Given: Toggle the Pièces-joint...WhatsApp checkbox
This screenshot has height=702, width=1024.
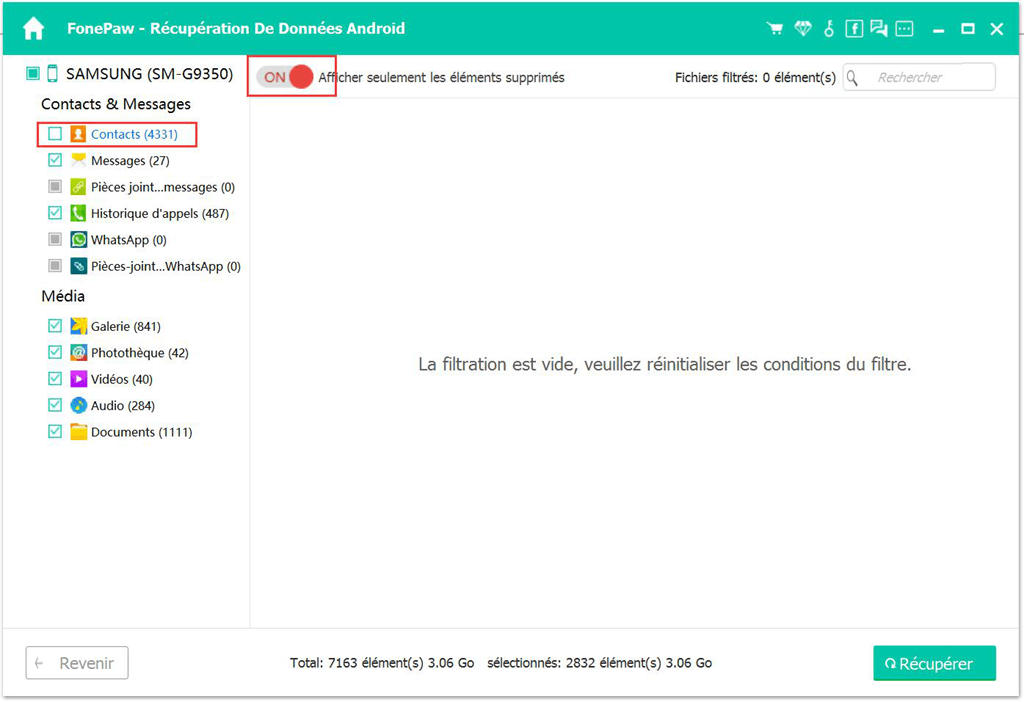Looking at the screenshot, I should tap(55, 266).
